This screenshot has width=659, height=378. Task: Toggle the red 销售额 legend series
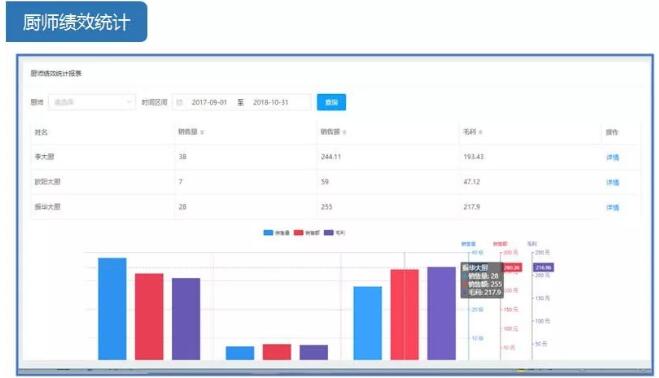pos(306,233)
